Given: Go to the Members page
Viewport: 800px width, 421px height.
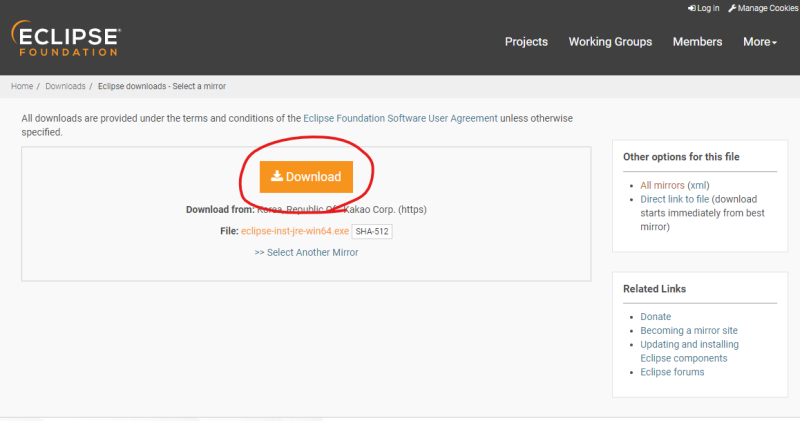Looking at the screenshot, I should [x=697, y=42].
